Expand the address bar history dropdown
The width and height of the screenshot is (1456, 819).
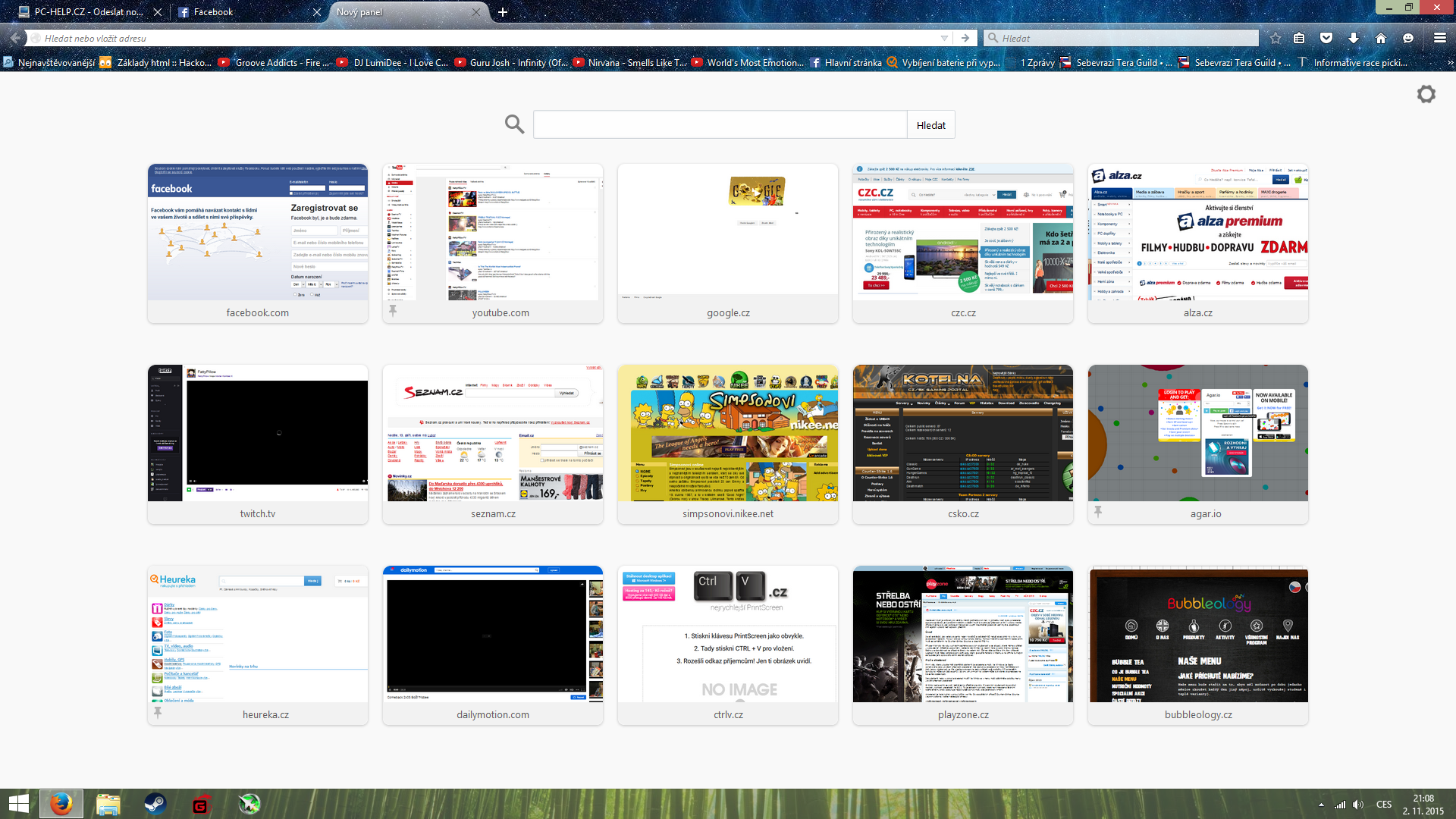coord(944,38)
